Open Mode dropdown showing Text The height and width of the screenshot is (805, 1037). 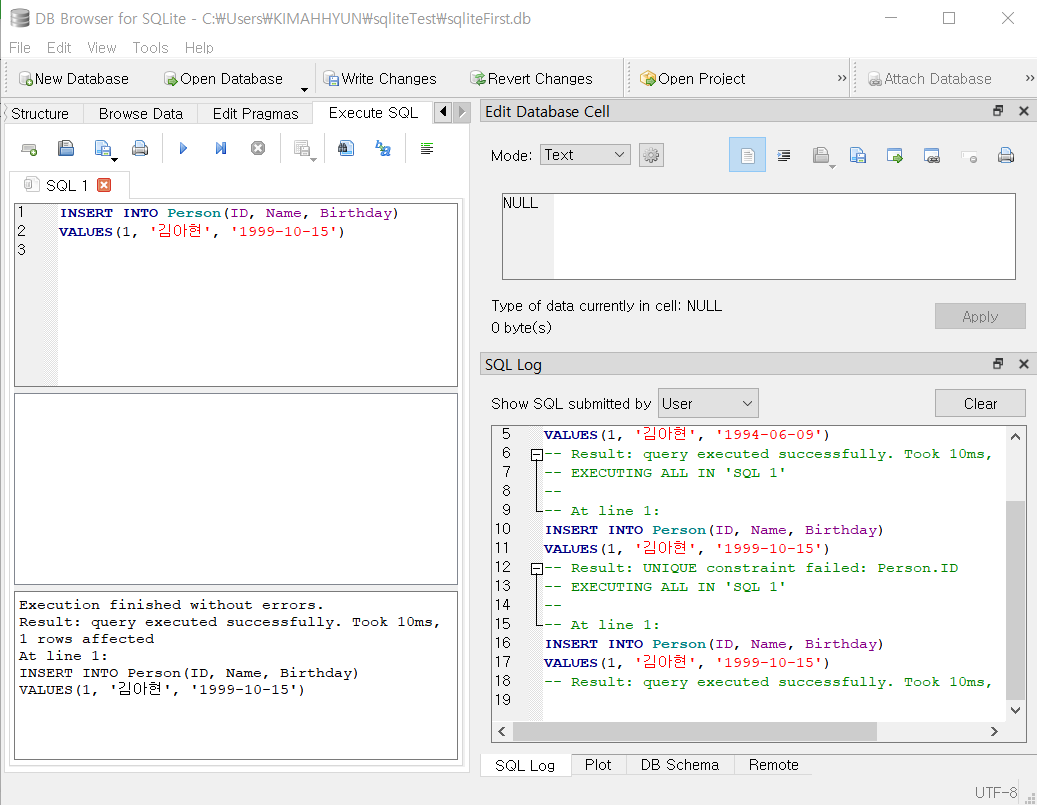click(x=585, y=155)
